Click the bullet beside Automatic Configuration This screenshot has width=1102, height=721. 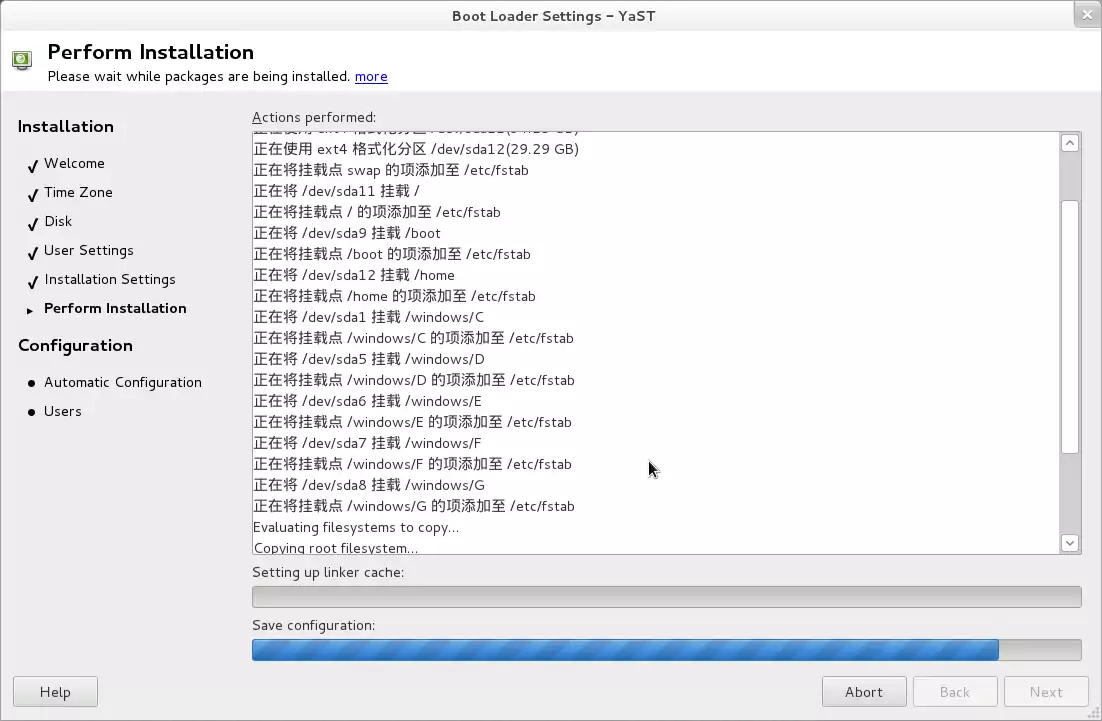32,383
